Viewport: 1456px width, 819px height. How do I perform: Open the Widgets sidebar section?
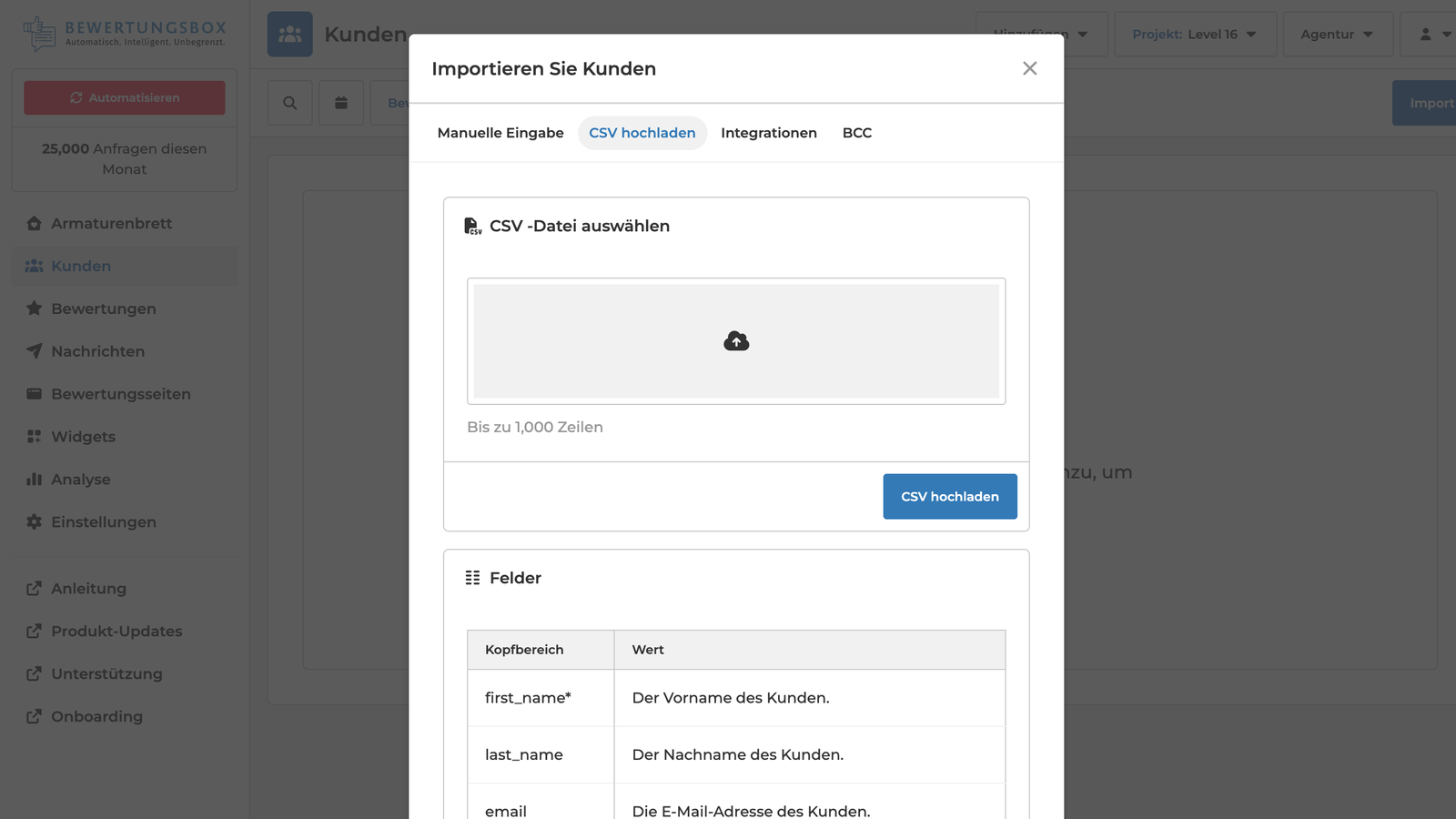point(83,437)
